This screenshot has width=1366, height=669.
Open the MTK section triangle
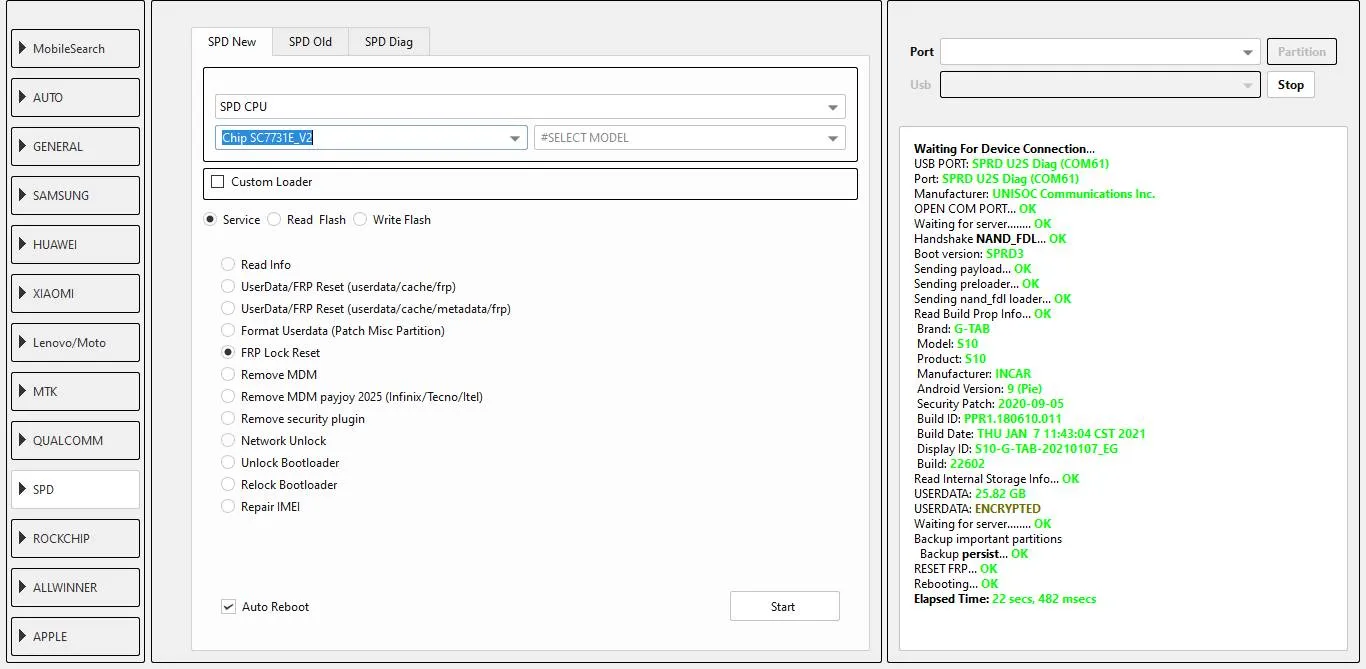23,391
